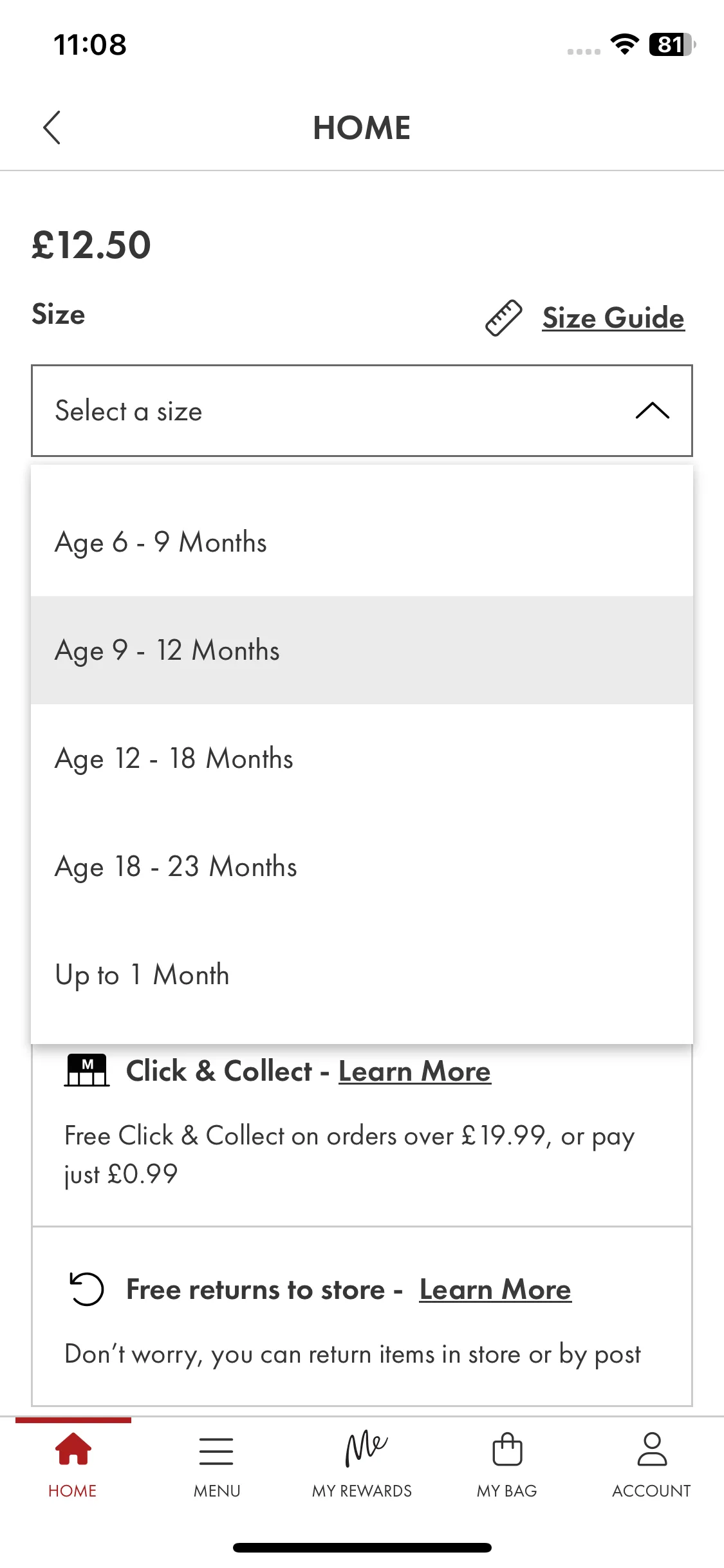This screenshot has width=724, height=1568.
Task: Choose the Up to 1 Month size
Action: click(x=362, y=975)
